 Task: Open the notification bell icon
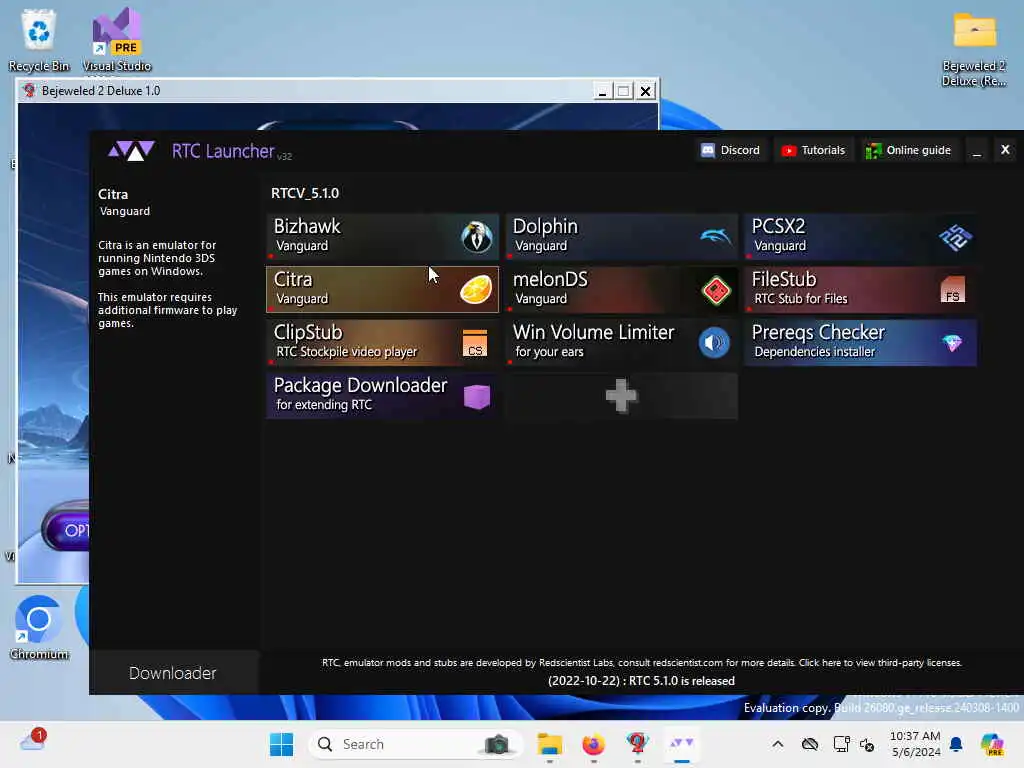957,744
